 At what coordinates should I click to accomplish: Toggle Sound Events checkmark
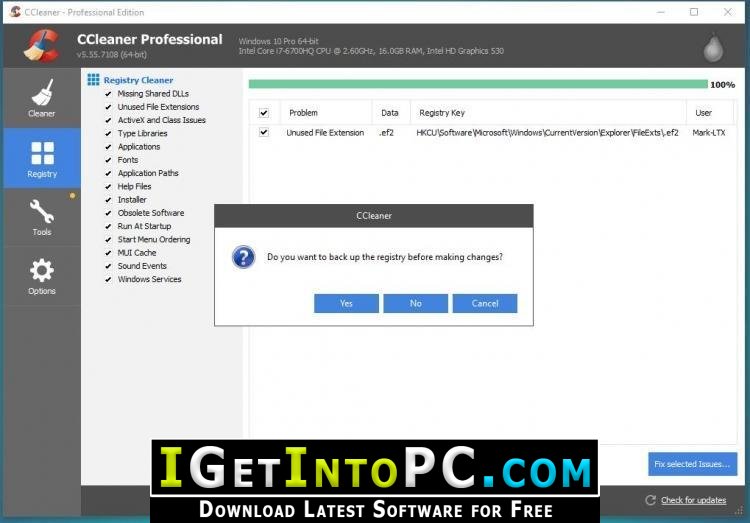click(x=108, y=266)
